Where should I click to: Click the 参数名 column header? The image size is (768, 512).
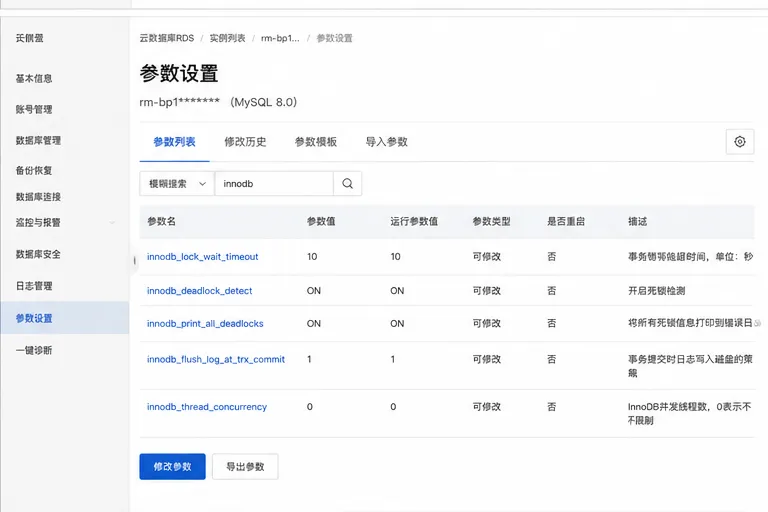[161, 221]
